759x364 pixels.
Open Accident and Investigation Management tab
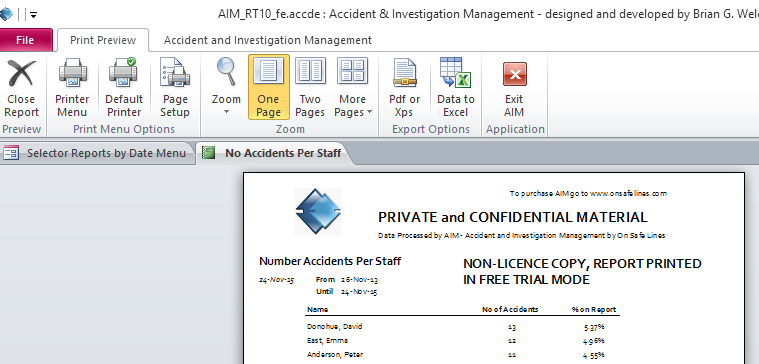(x=268, y=40)
